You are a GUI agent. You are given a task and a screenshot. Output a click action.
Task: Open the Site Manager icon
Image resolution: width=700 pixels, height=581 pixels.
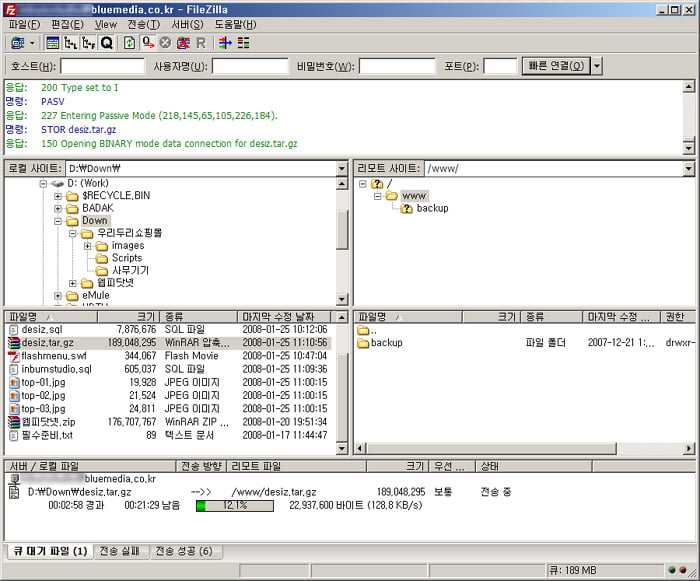[x=17, y=43]
